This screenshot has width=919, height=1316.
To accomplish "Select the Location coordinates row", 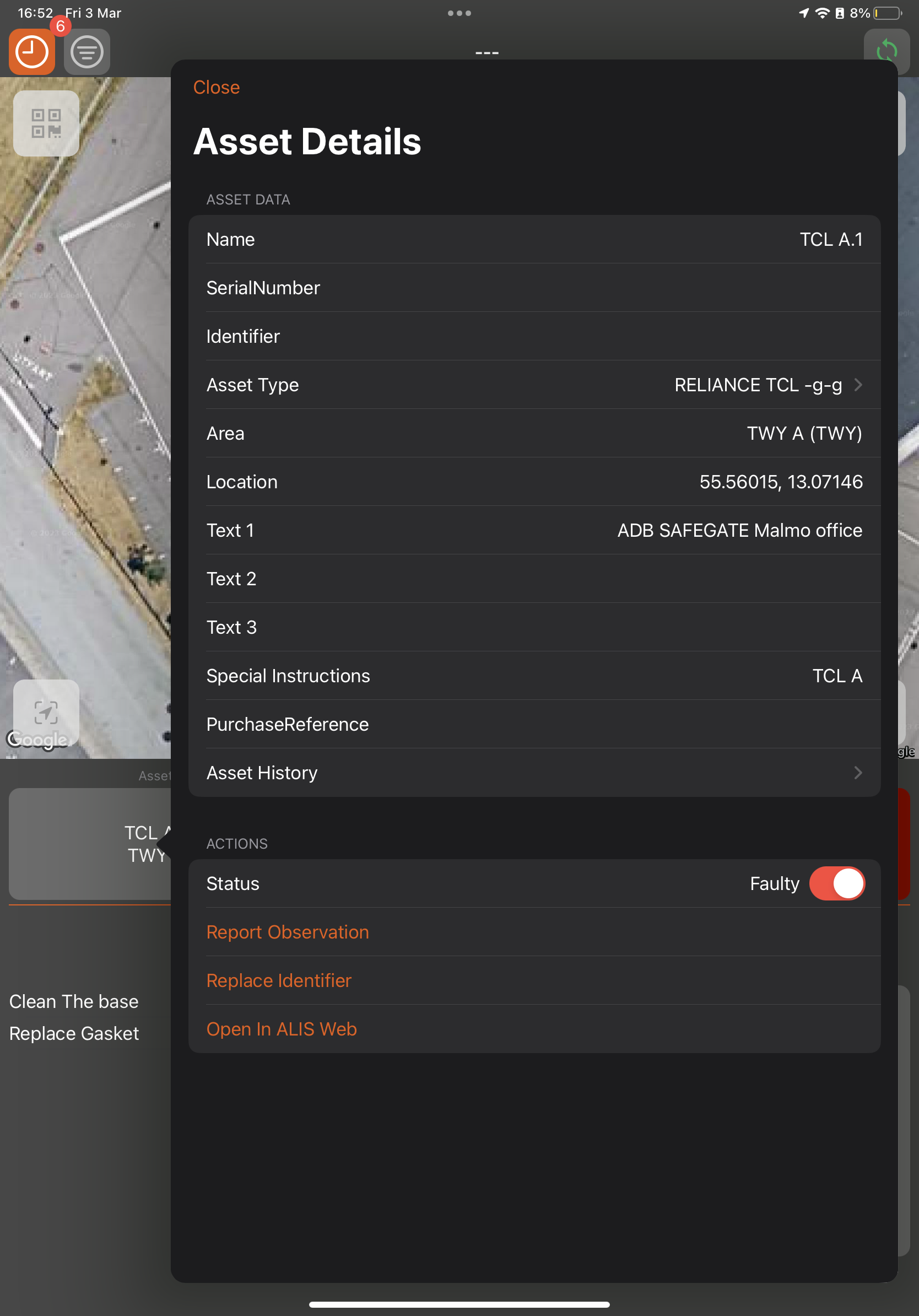I will pos(534,482).
